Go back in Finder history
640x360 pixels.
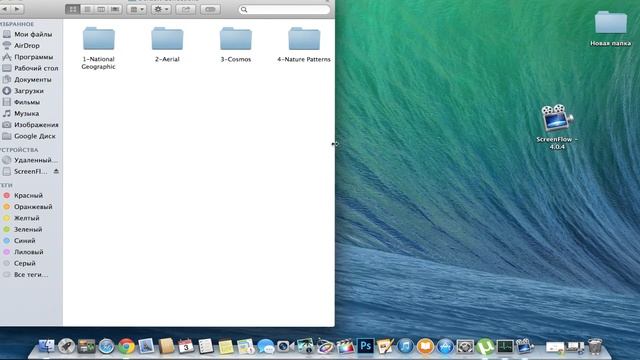click(5, 9)
